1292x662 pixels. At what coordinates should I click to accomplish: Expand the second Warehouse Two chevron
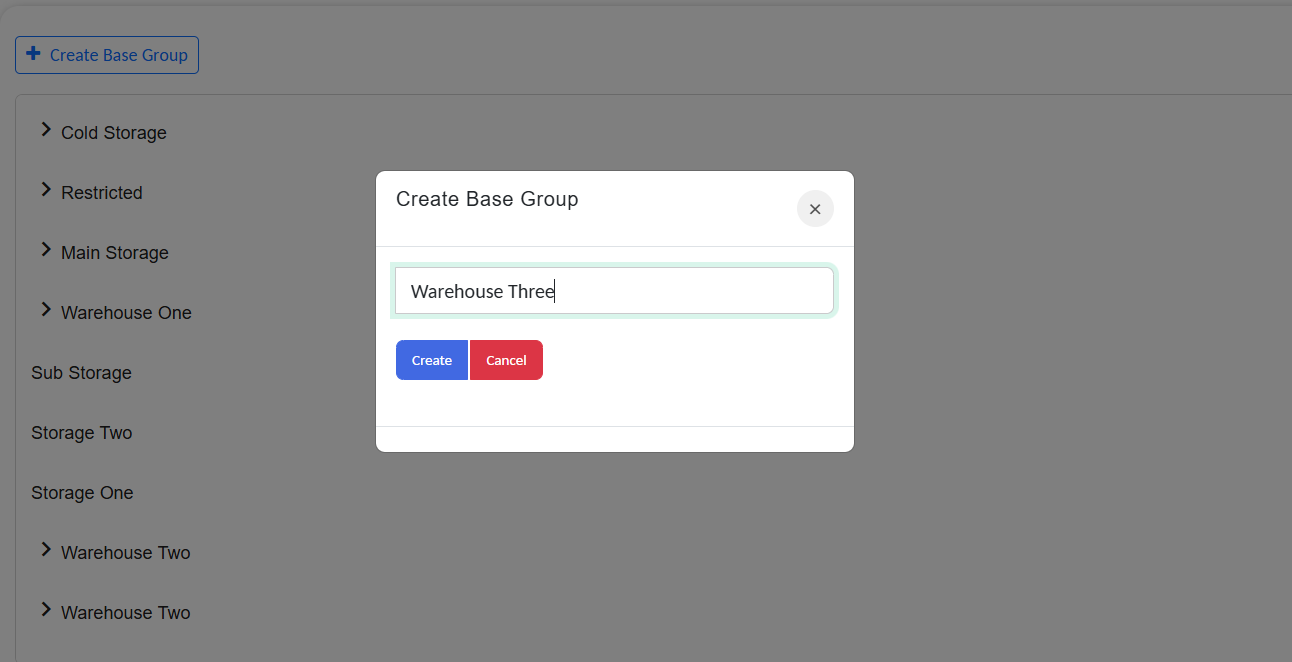(x=46, y=610)
